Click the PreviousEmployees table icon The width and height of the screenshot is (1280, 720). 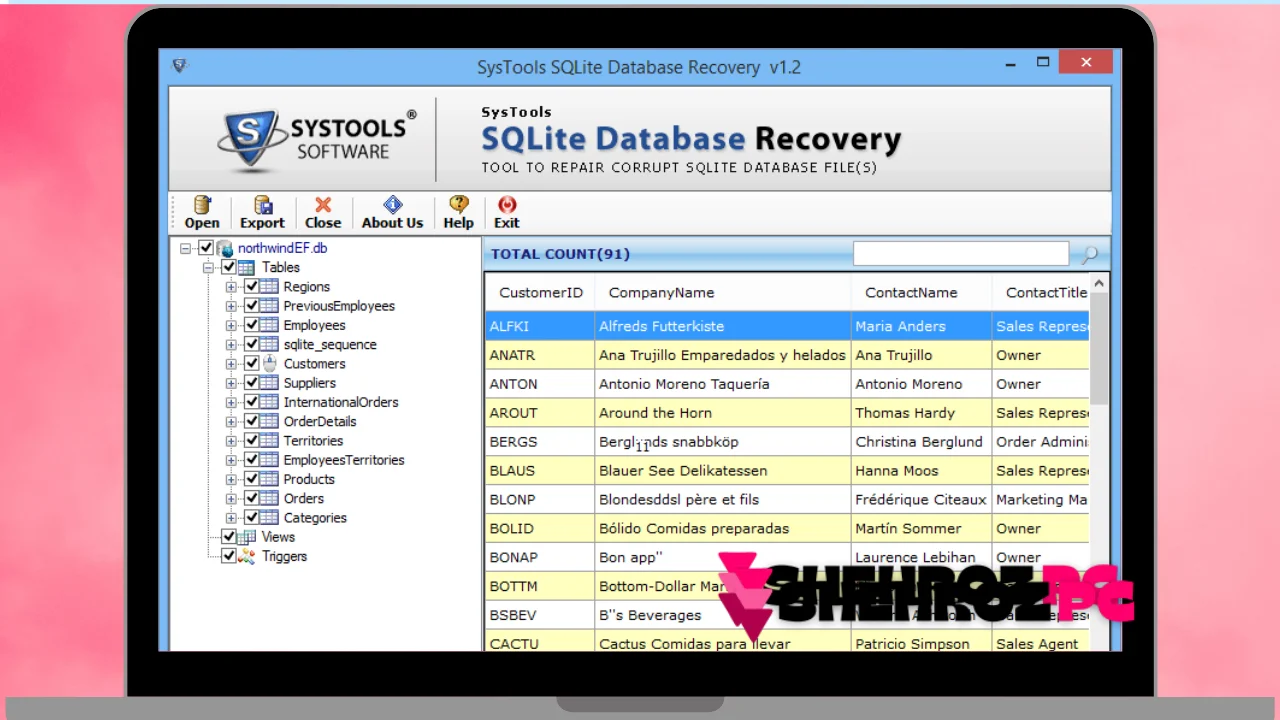pyautogui.click(x=269, y=306)
